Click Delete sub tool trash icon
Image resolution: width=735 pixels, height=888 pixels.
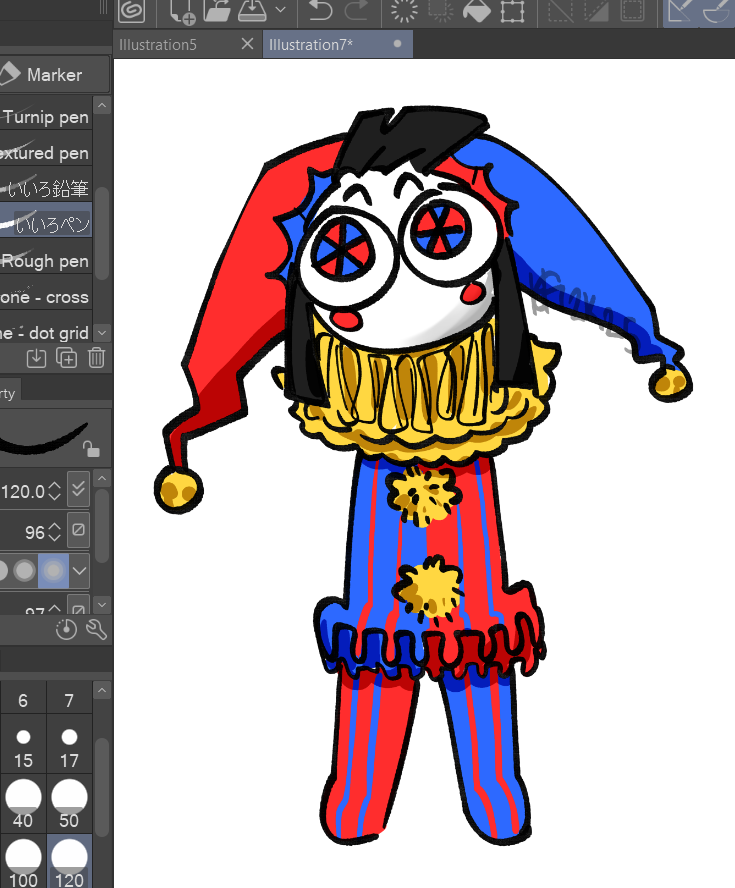[96, 358]
